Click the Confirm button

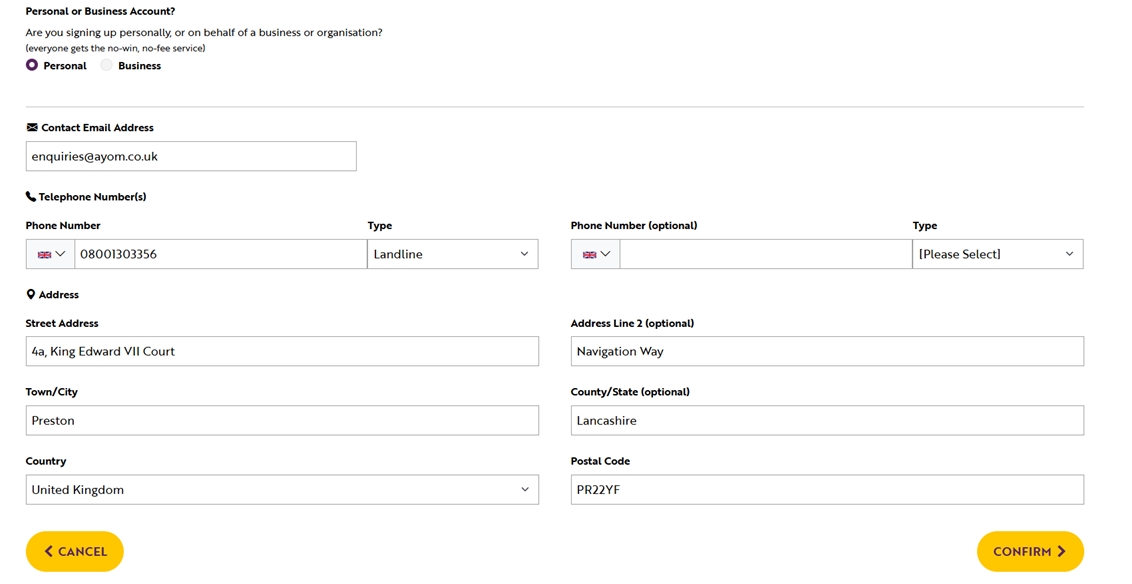1030,551
